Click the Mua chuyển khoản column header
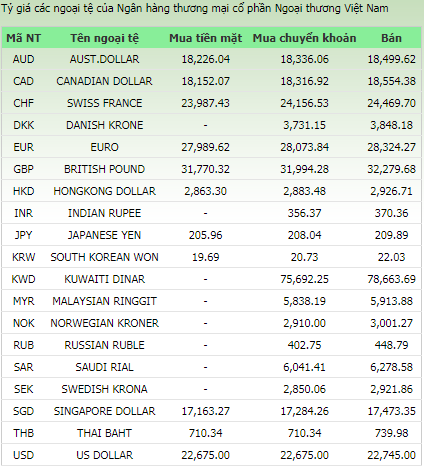The width and height of the screenshot is (424, 471). [x=304, y=38]
